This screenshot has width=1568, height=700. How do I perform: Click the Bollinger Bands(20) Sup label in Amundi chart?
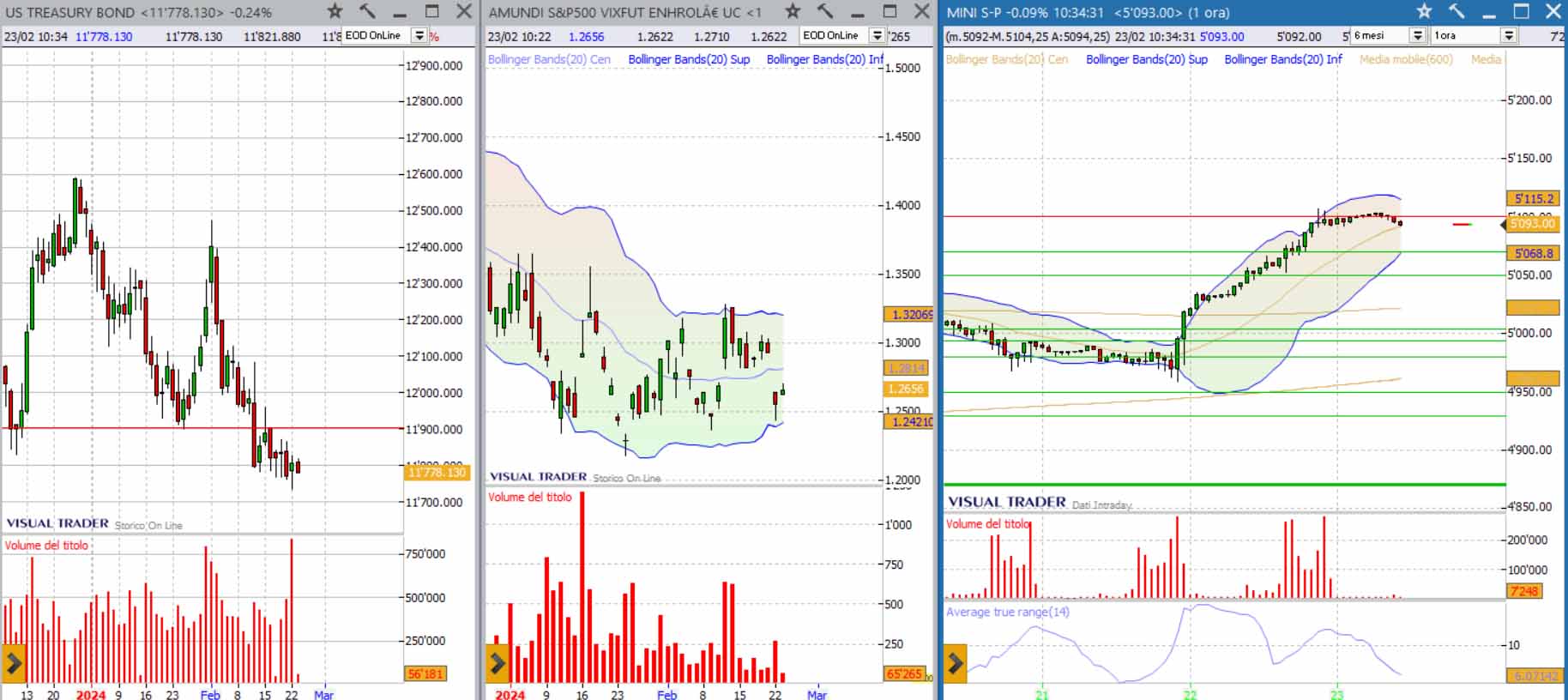point(689,59)
